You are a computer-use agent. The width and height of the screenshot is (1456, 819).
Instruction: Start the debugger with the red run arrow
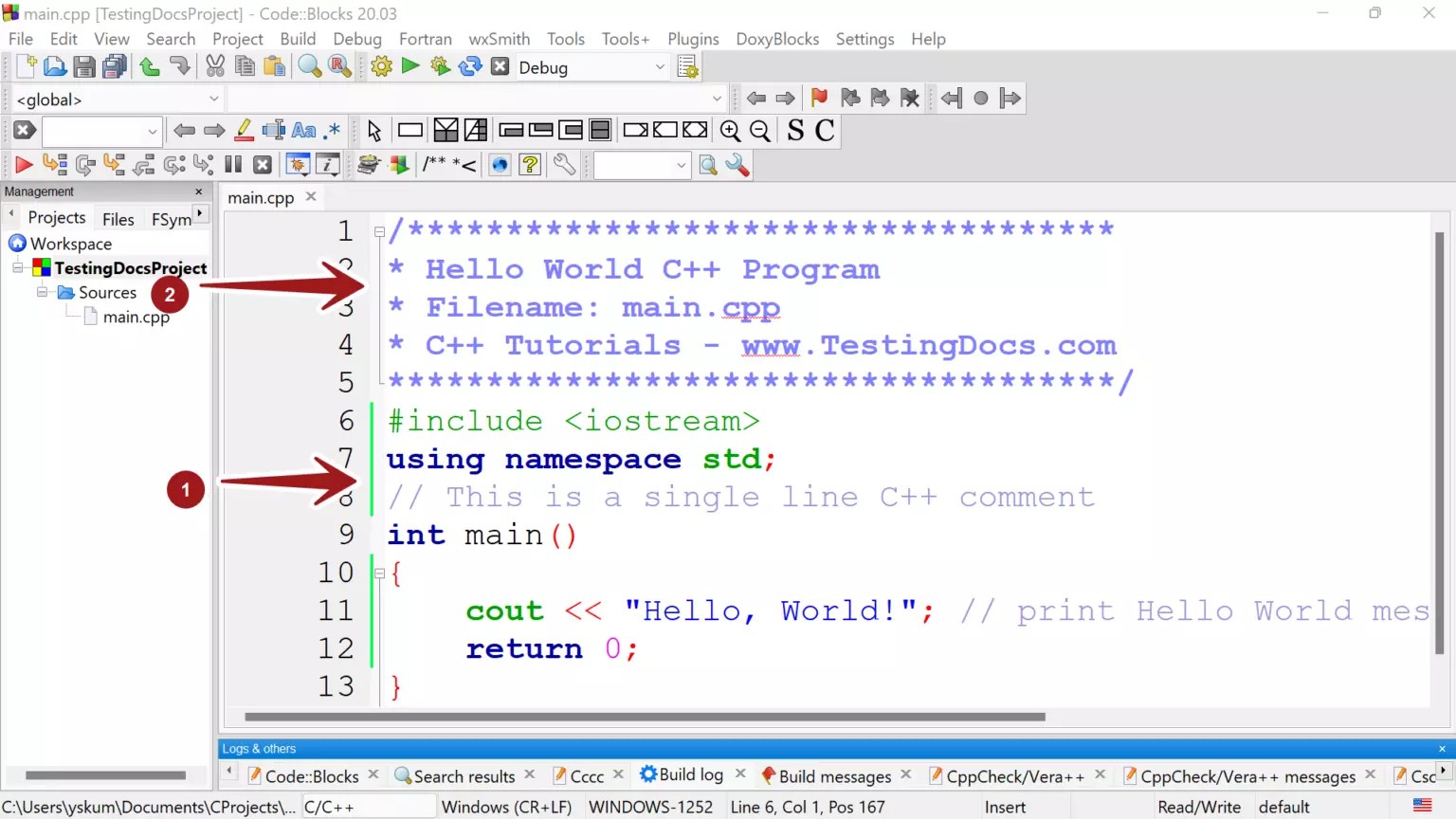click(23, 164)
